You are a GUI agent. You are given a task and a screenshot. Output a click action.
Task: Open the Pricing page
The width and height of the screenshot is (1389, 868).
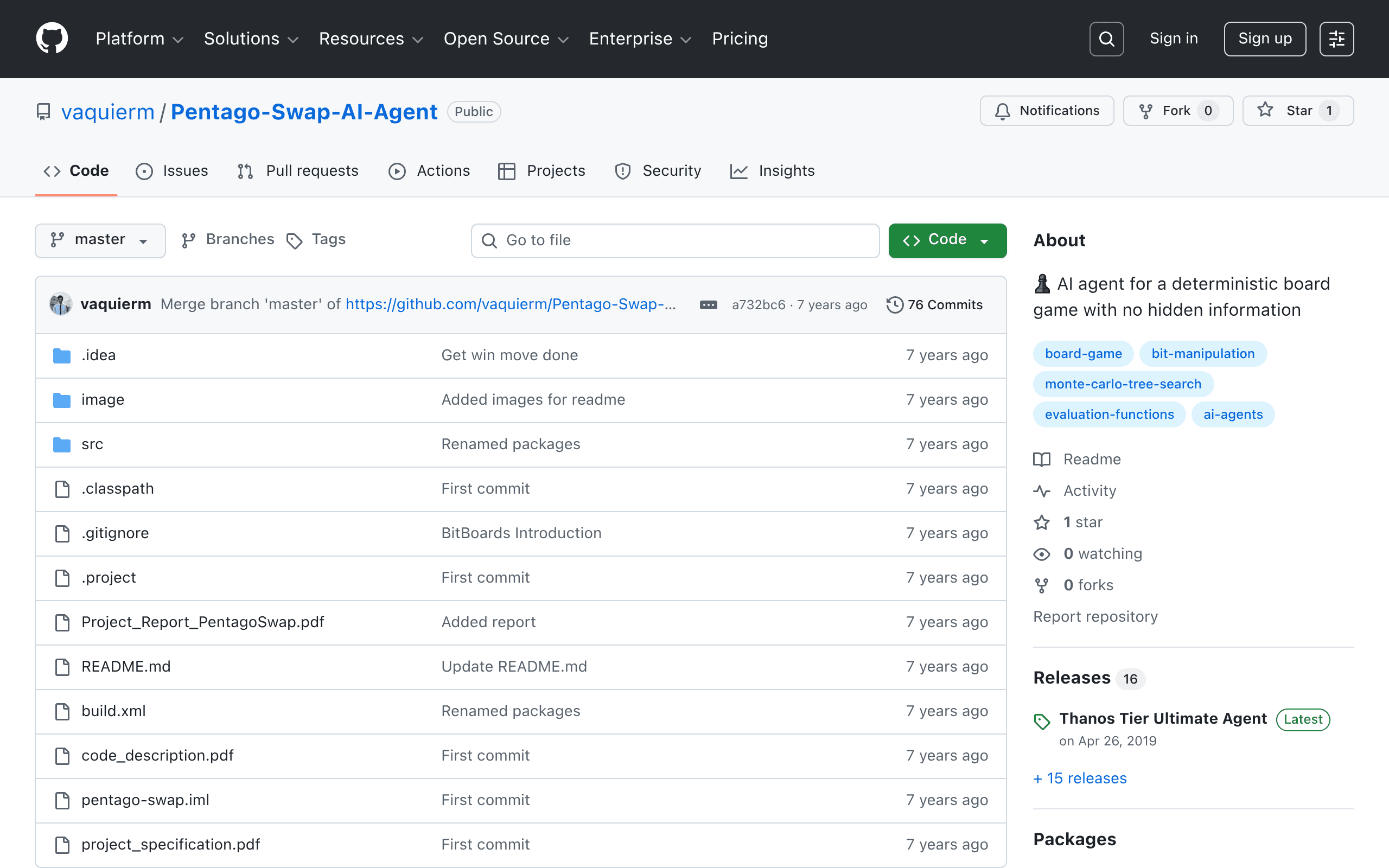740,39
